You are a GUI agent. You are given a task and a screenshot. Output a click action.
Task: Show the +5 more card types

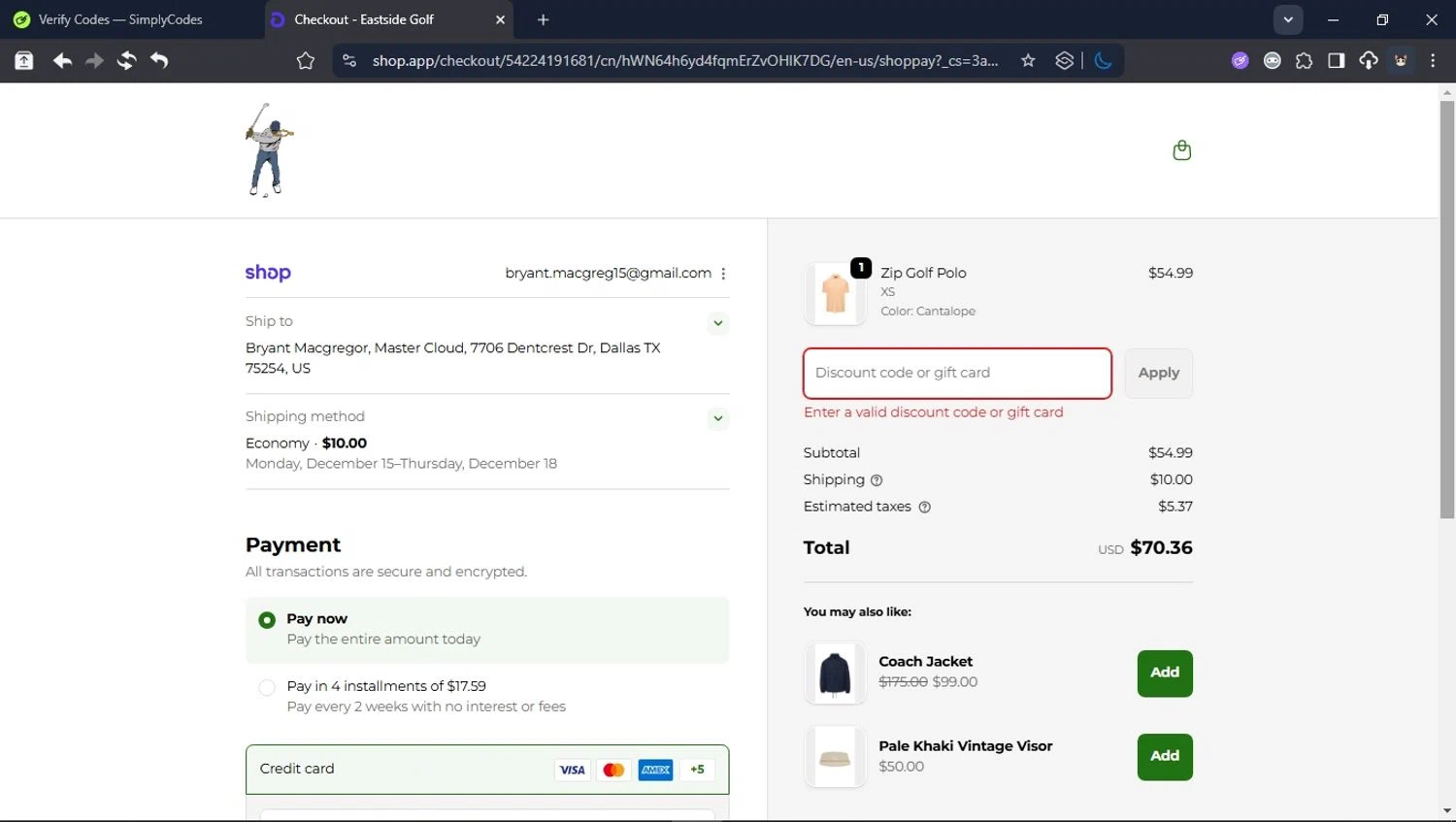[x=697, y=770]
